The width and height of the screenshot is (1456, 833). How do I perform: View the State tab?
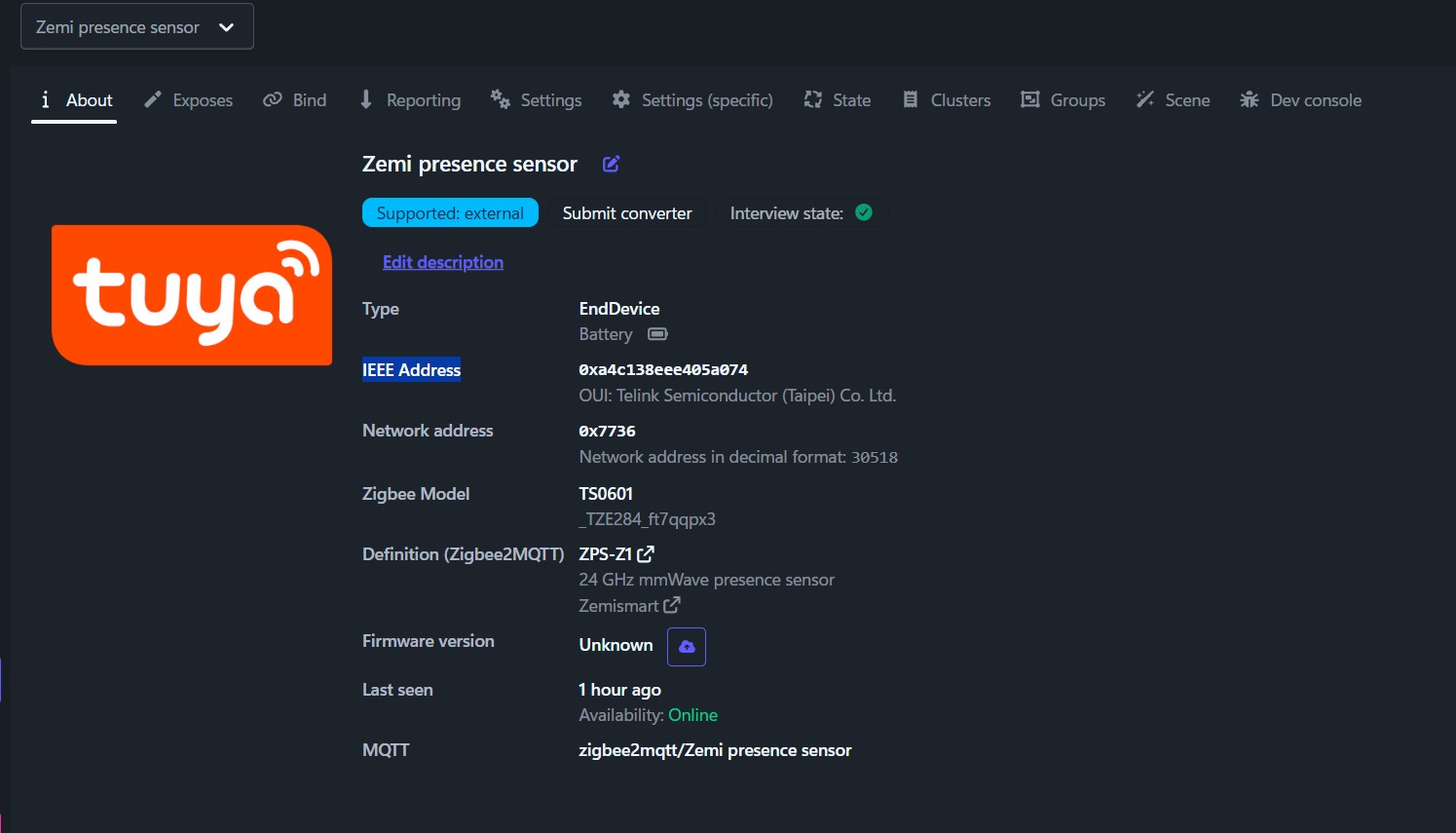(x=838, y=100)
